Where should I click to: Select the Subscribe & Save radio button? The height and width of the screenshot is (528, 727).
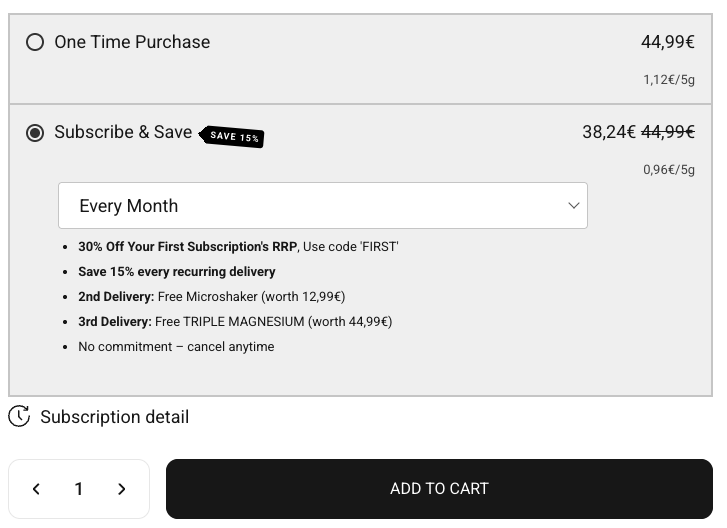[35, 133]
